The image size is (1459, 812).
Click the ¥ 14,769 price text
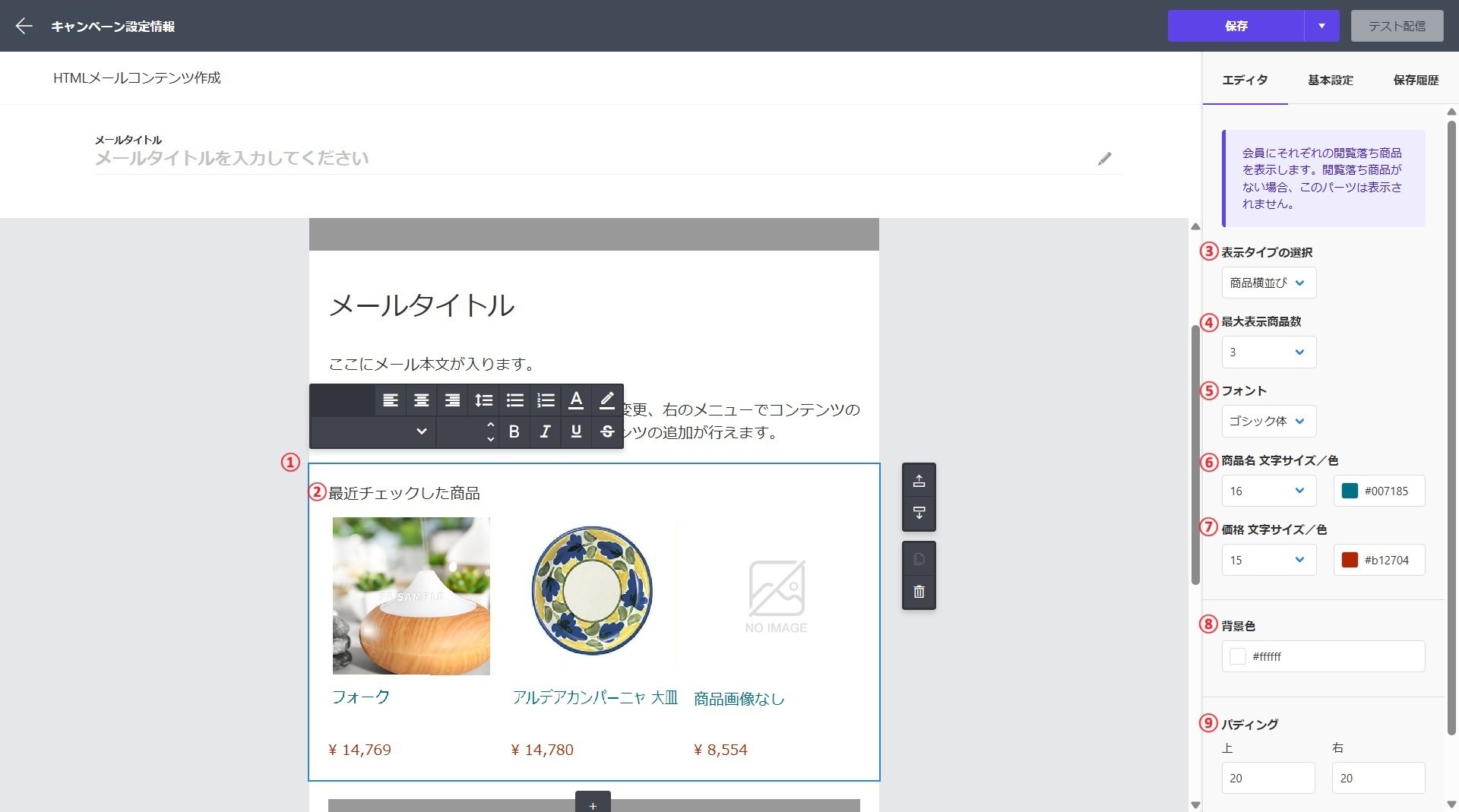pos(359,750)
